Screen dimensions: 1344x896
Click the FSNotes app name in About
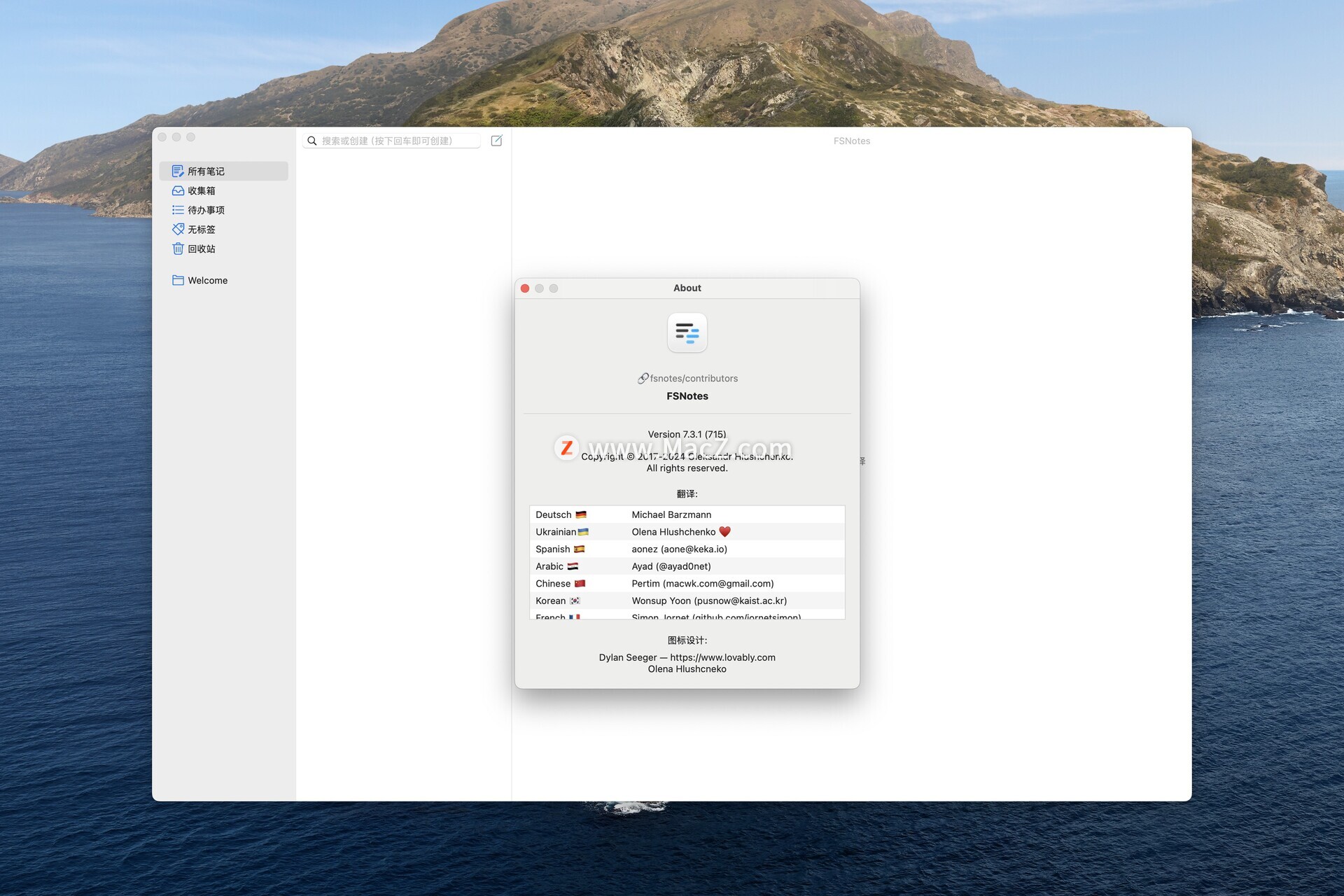coord(687,396)
